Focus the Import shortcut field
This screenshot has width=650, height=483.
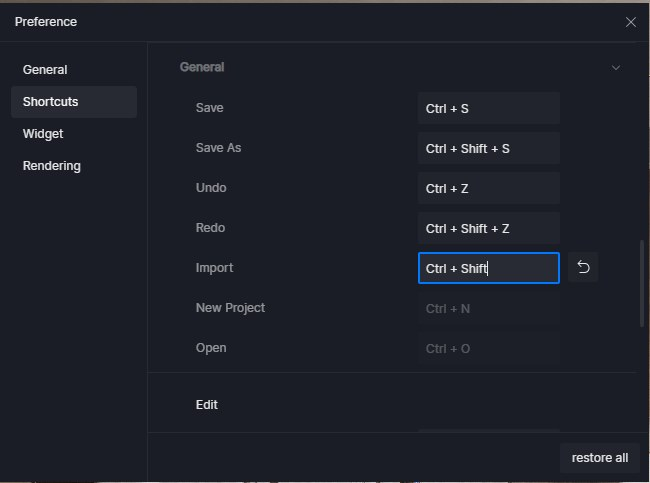pos(489,268)
